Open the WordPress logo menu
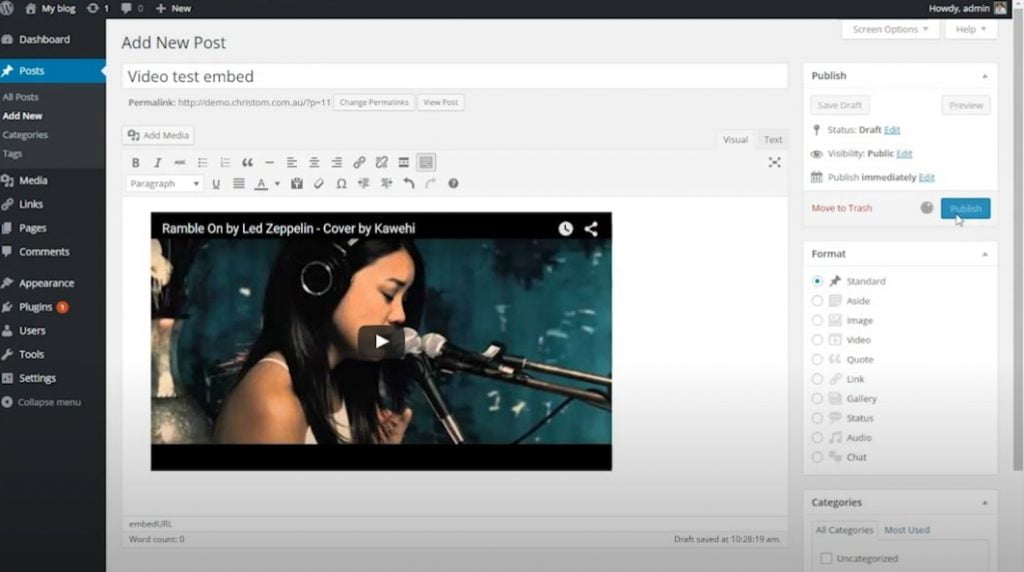The image size is (1024, 572). coord(7,8)
